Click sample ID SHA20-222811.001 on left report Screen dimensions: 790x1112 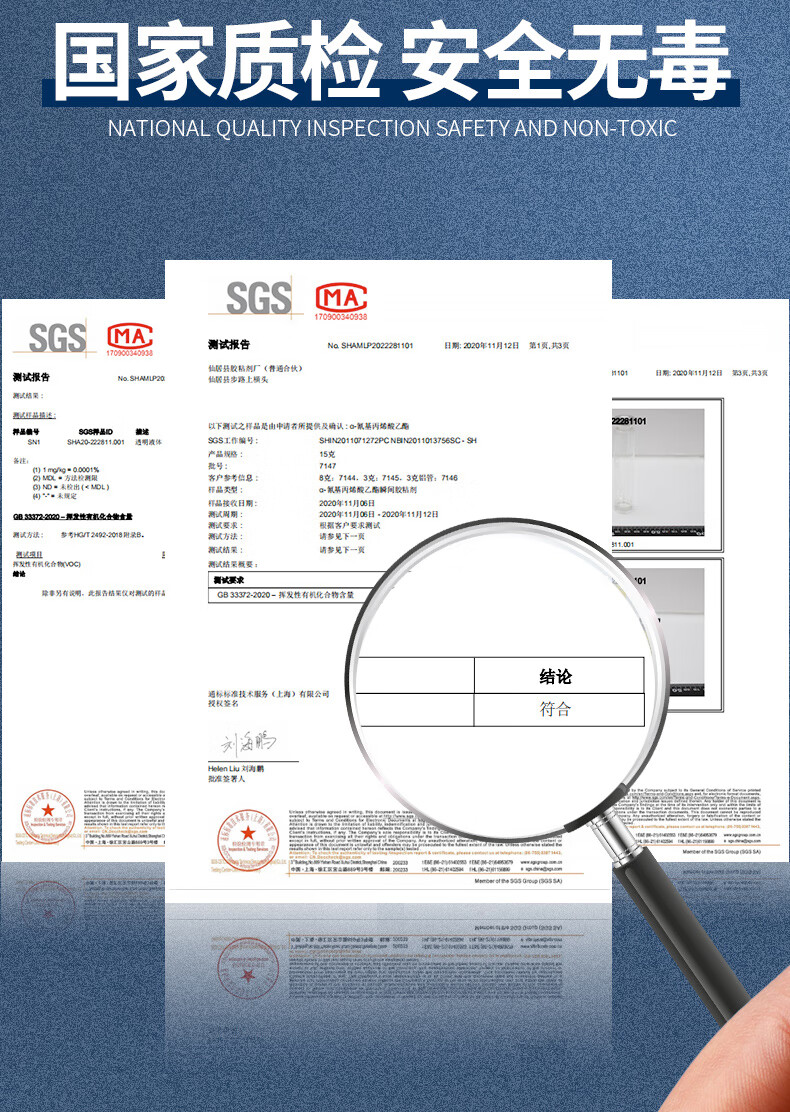point(95,442)
